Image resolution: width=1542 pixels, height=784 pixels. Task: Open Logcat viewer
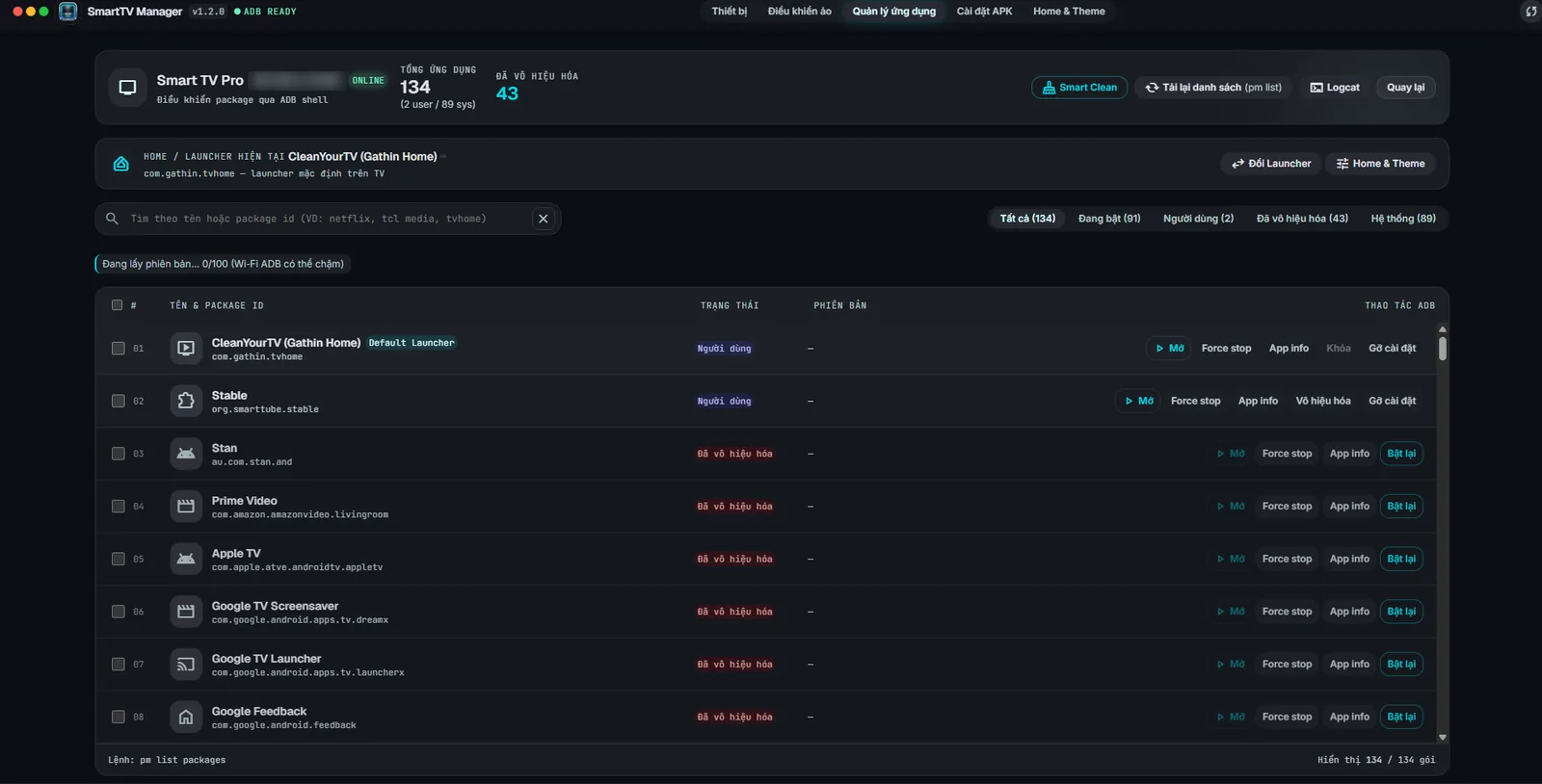(x=1335, y=88)
